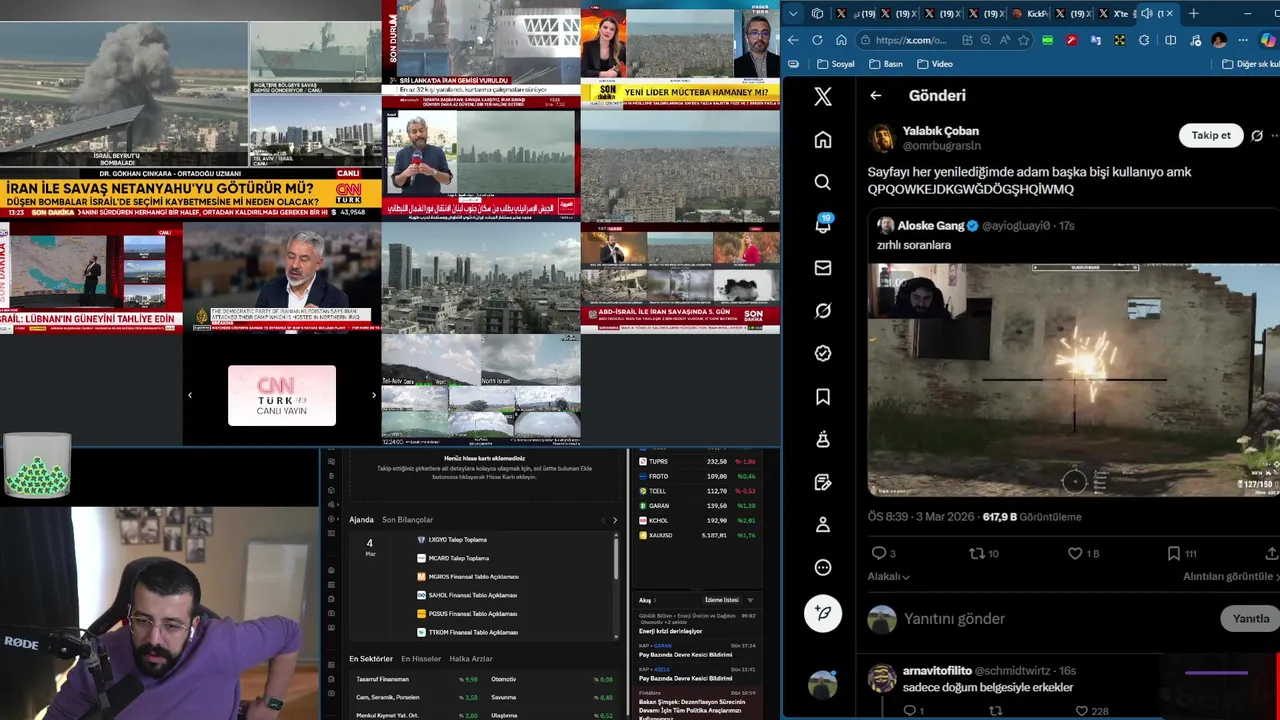This screenshot has width=1280, height=720.
Task: Click the translate extension icon in toolbar
Action: point(1095,40)
